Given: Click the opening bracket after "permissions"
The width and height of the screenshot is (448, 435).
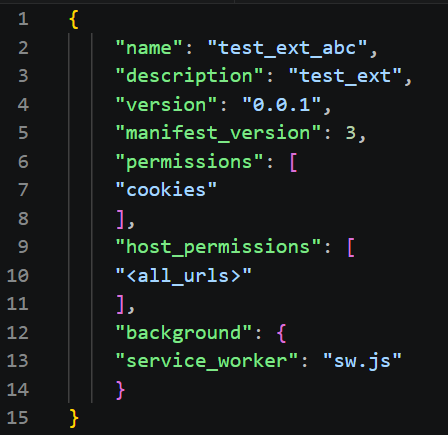Looking at the screenshot, I should [x=294, y=162].
